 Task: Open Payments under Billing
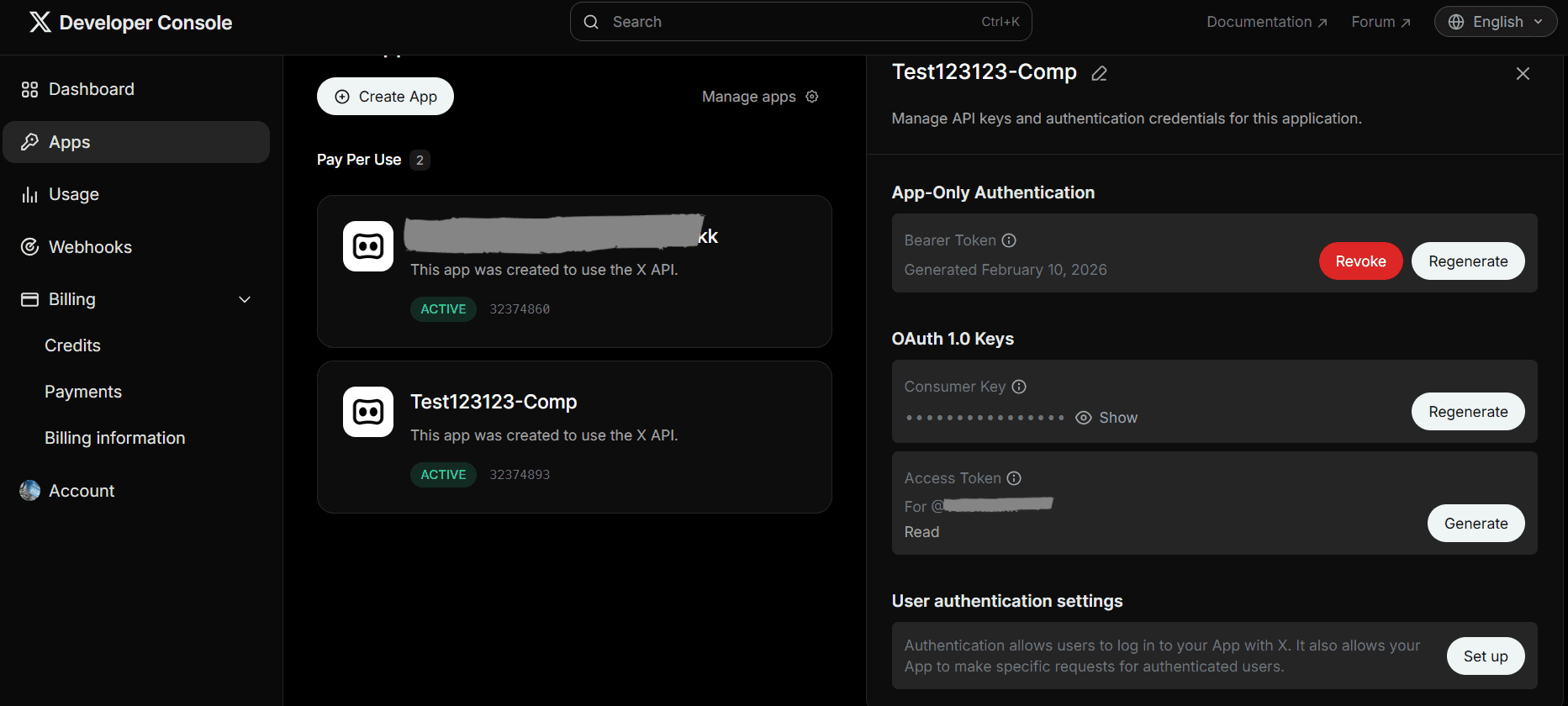(x=83, y=392)
